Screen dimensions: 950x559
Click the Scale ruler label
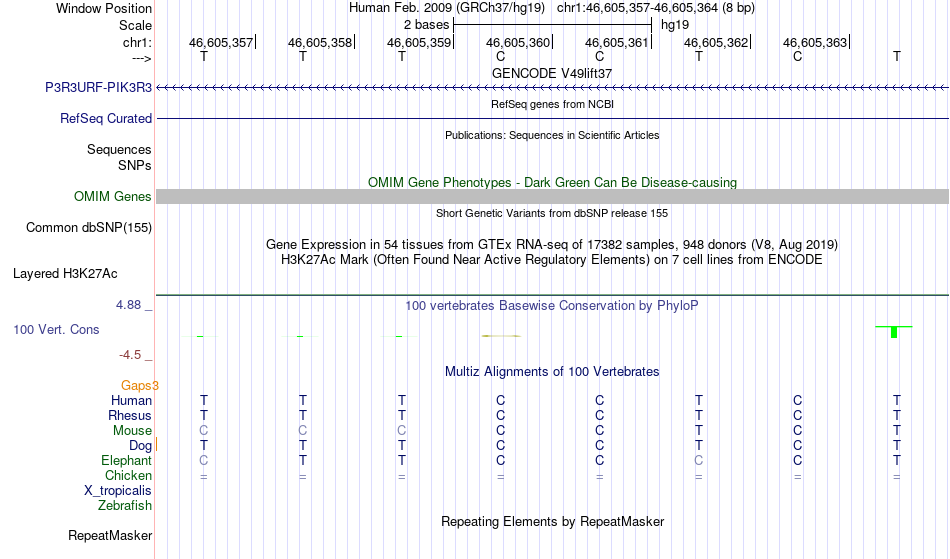tap(135, 25)
